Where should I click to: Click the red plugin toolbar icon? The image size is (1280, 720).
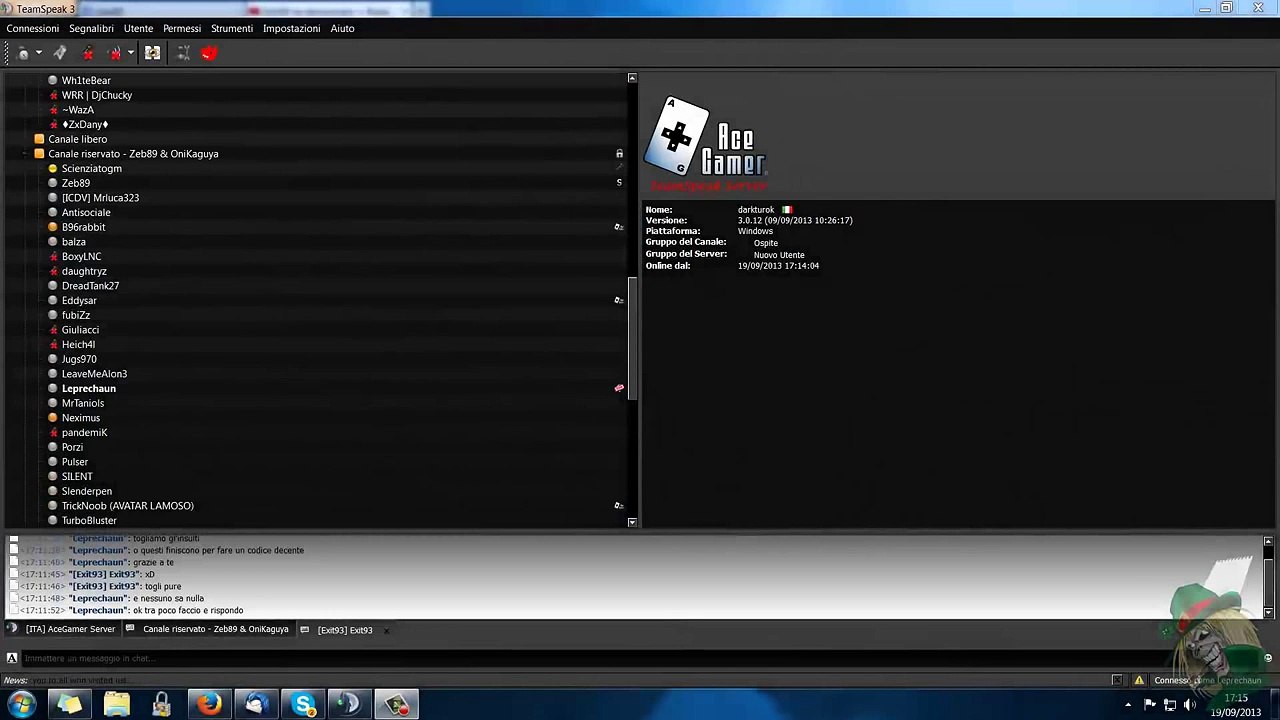click(x=209, y=53)
